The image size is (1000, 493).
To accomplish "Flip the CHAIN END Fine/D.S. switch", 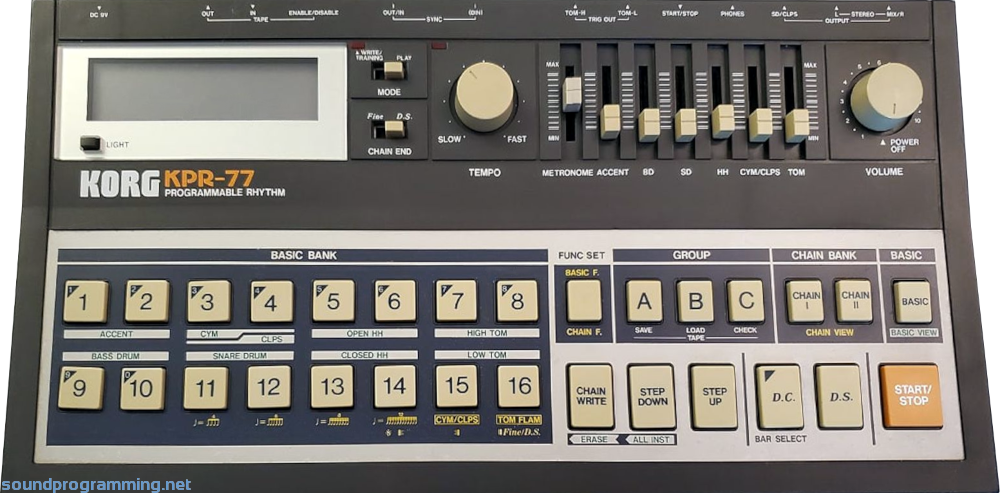I will (389, 129).
